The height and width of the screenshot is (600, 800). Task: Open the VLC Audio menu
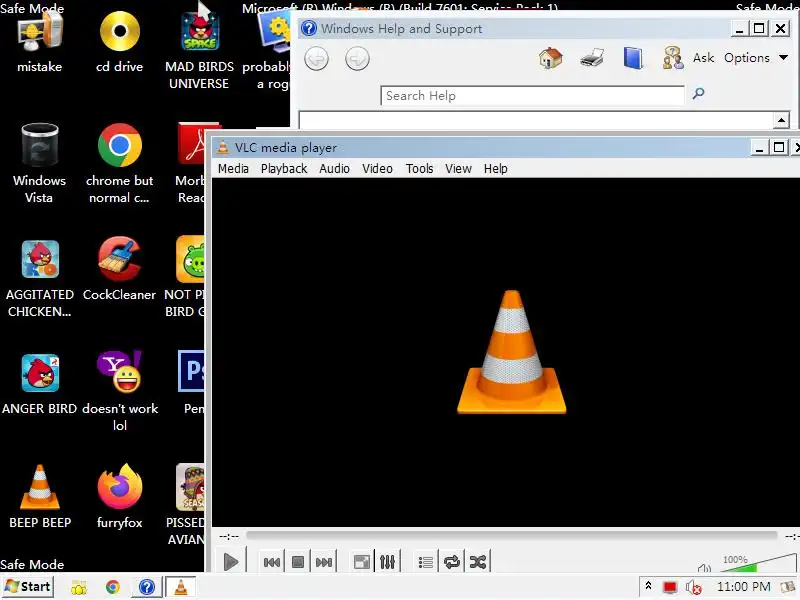coord(334,169)
